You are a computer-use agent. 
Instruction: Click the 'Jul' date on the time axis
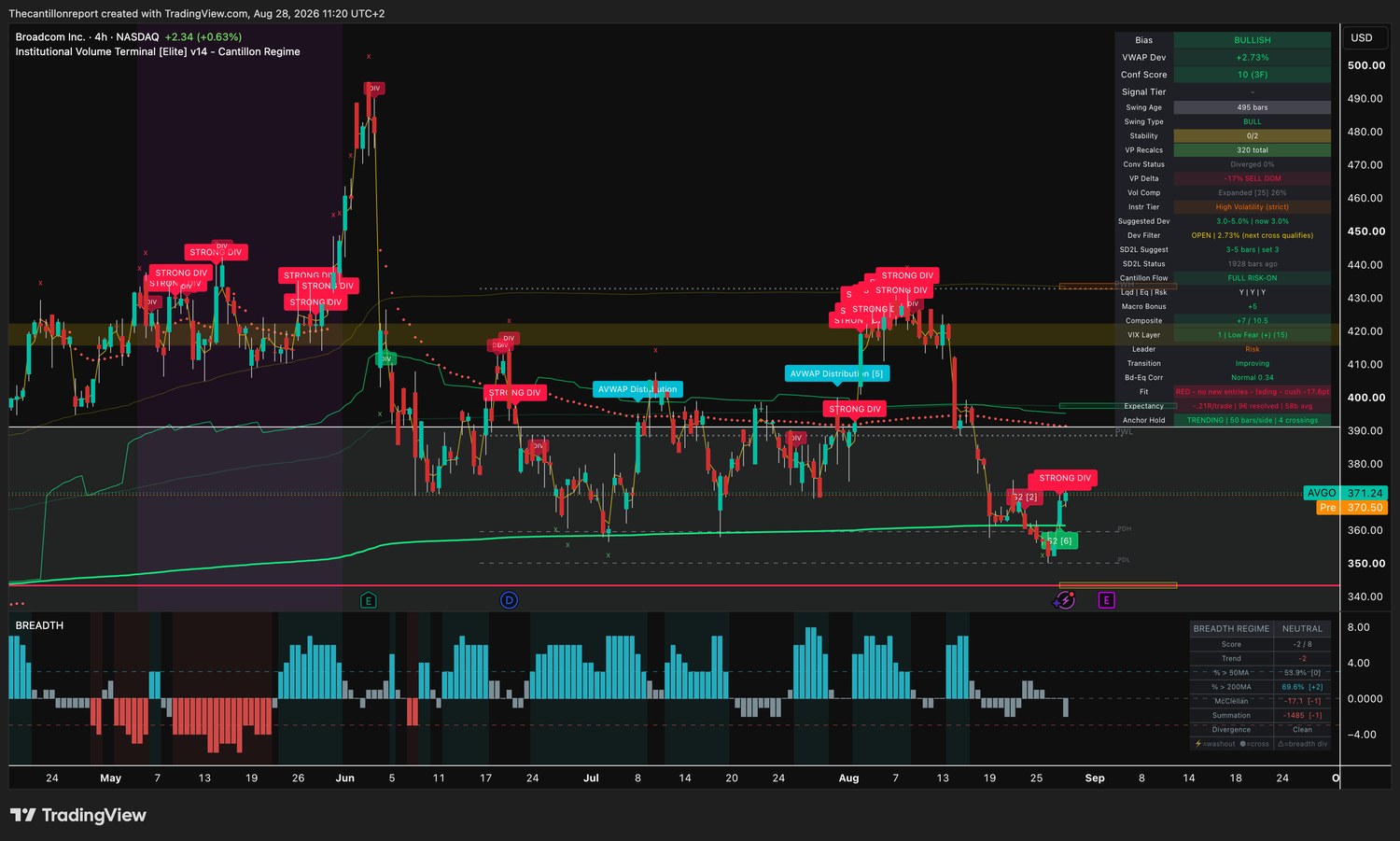point(591,778)
